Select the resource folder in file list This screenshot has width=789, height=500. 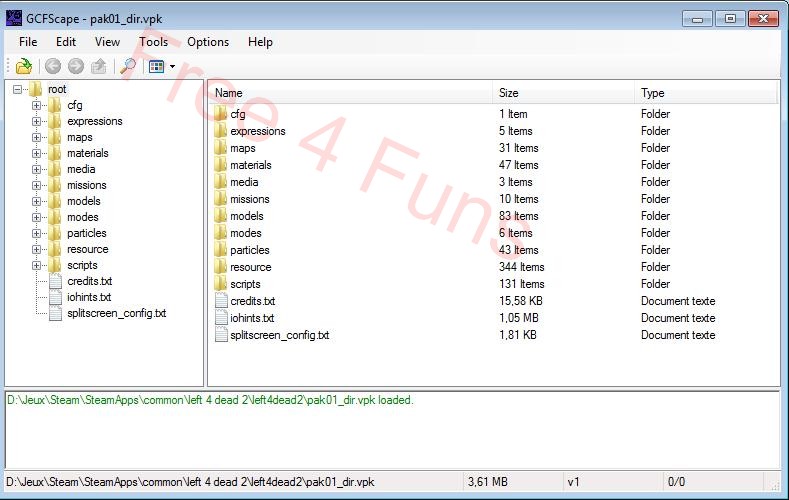(x=250, y=267)
